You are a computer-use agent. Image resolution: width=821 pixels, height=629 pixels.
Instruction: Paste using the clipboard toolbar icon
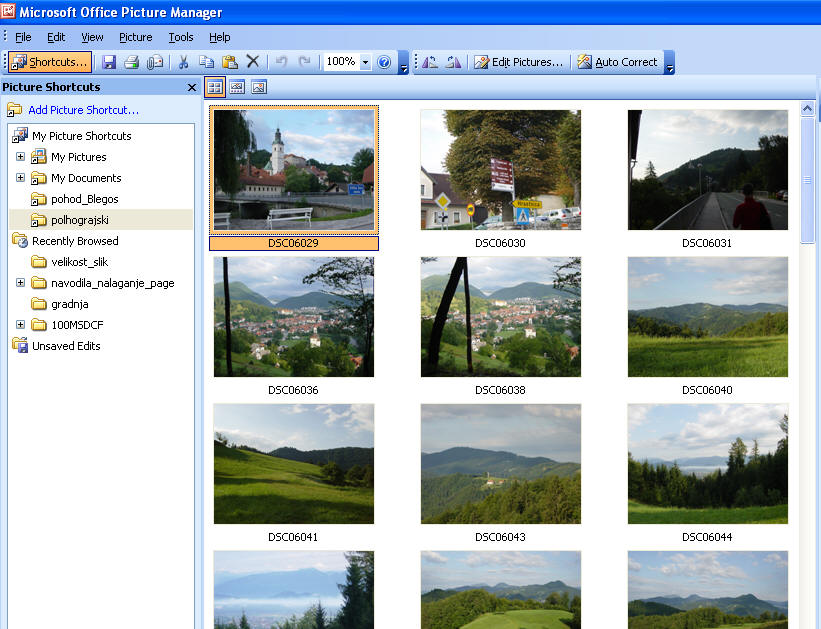point(230,62)
